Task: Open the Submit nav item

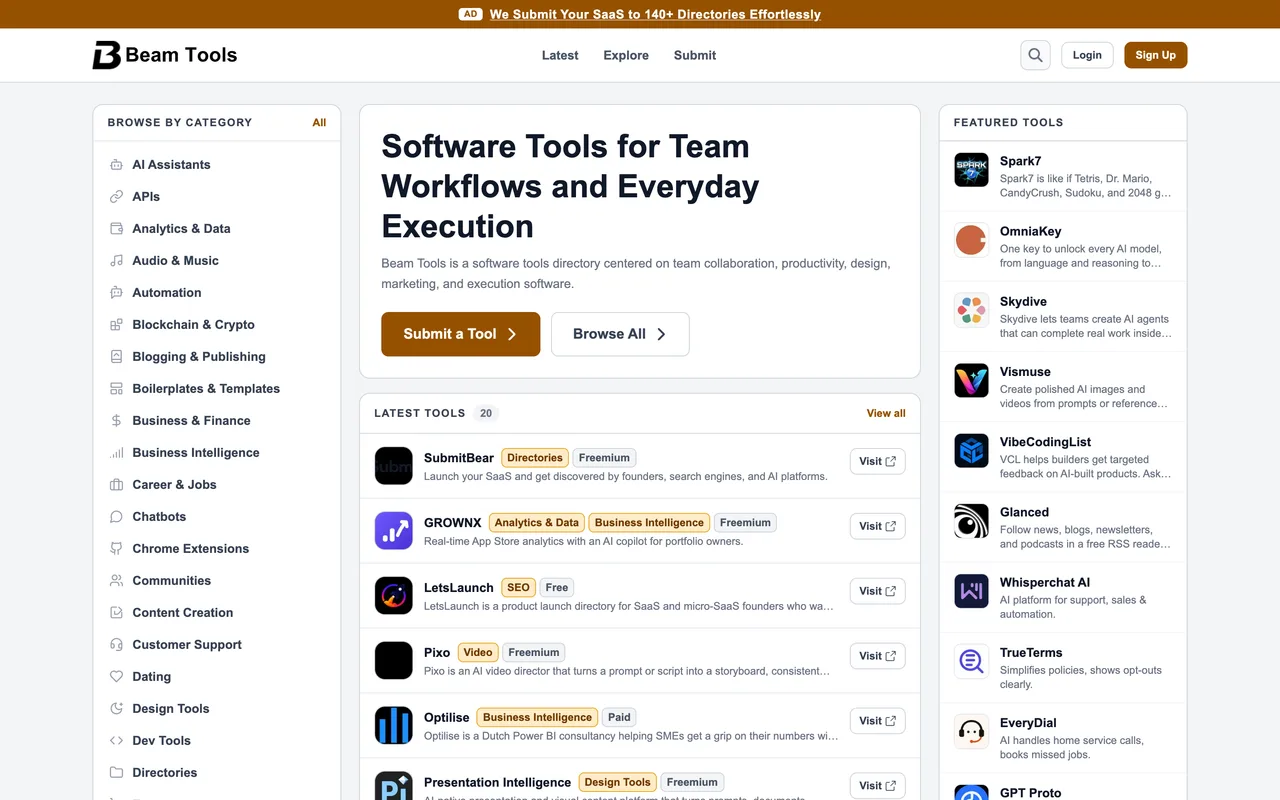Action: tap(695, 55)
